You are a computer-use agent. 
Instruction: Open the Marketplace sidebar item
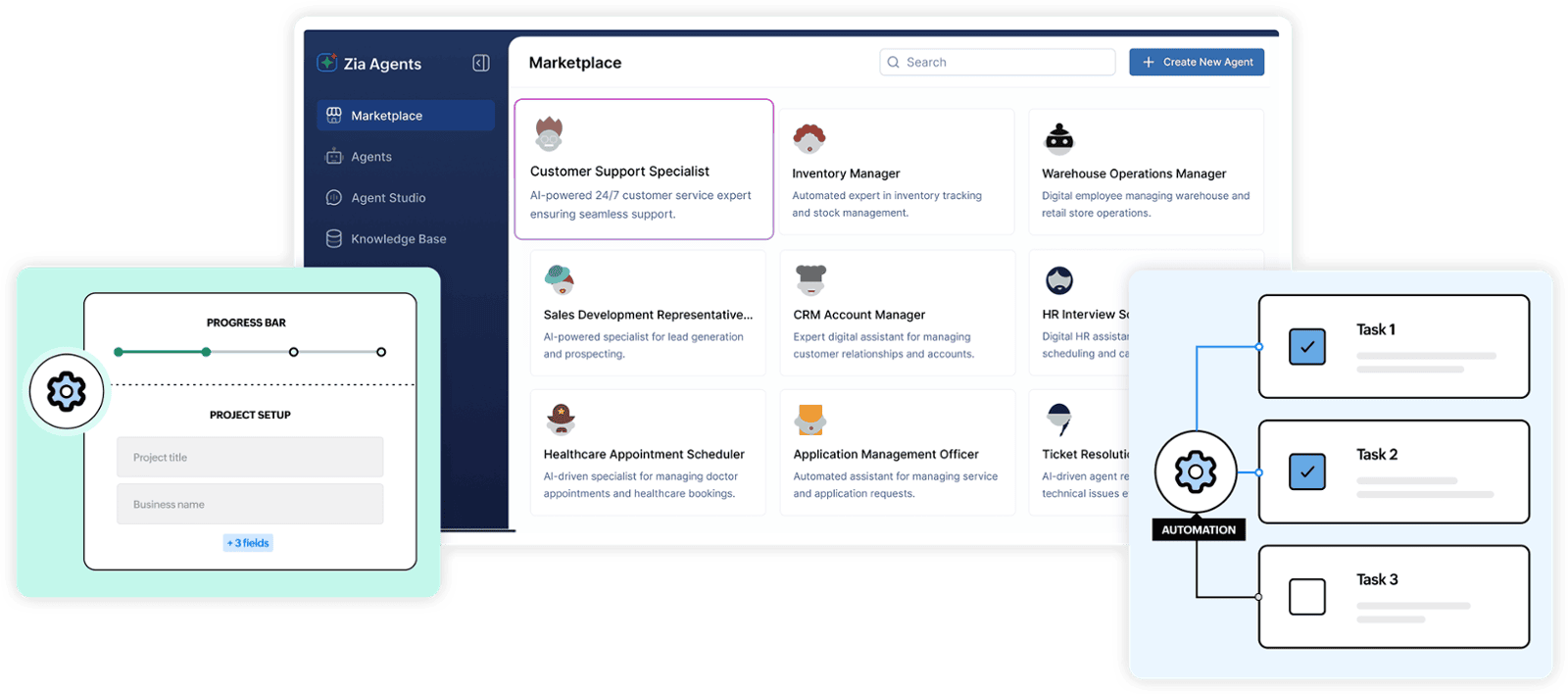(406, 116)
